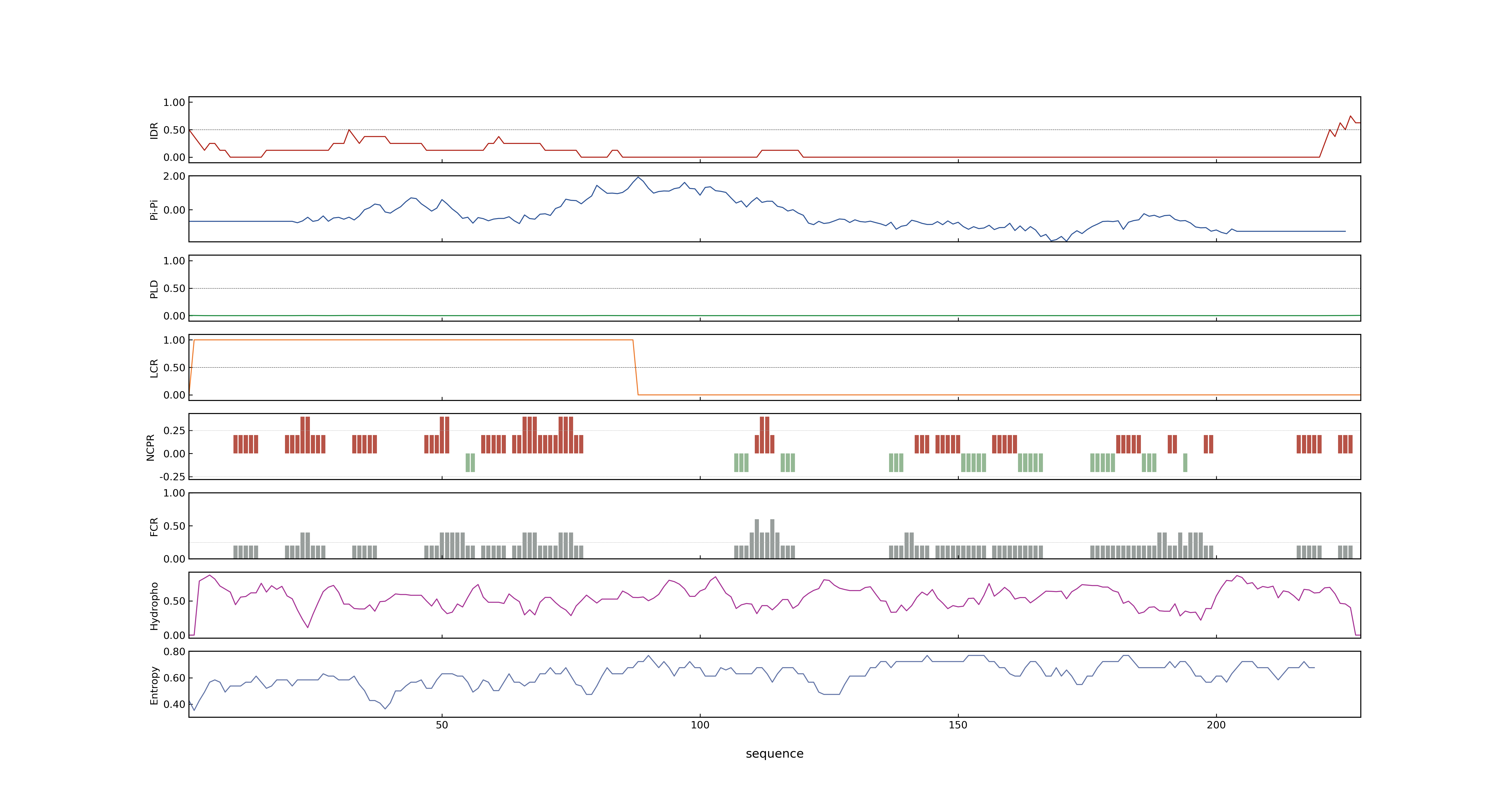Click the orange LCR plateau line at 1.00
This screenshot has height=806, width=1512.
[x=413, y=340]
